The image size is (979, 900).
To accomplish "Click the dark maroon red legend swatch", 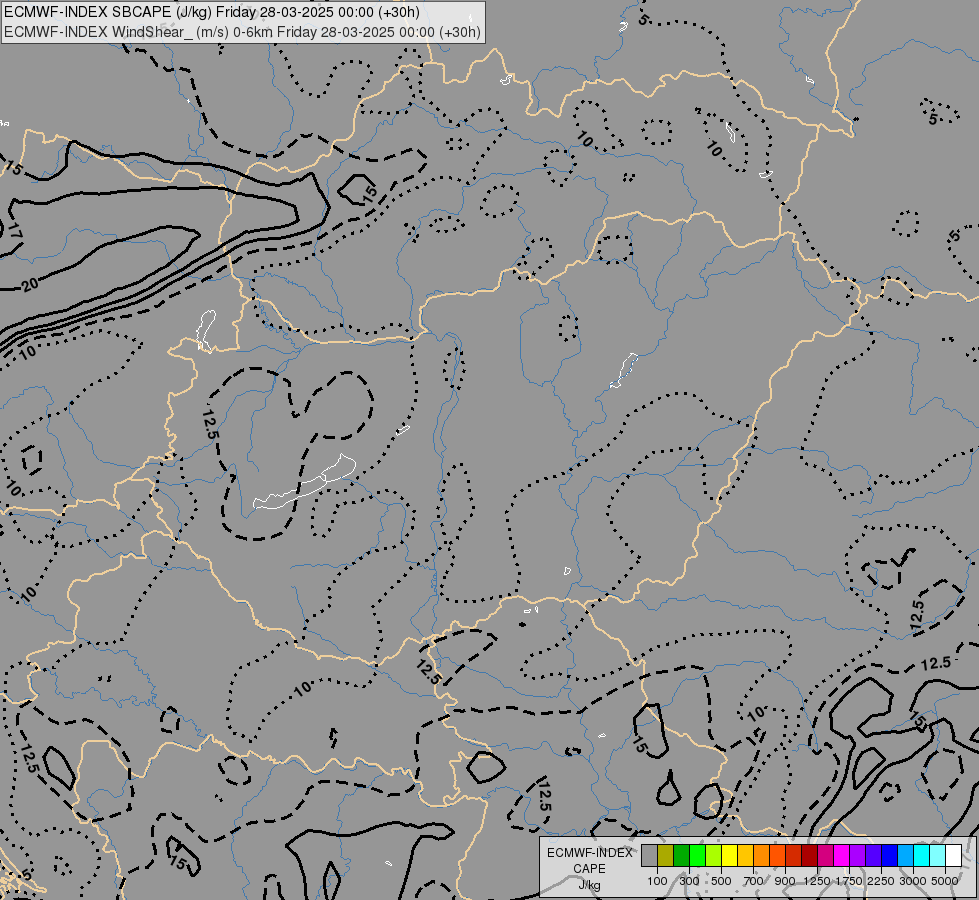I will (809, 856).
